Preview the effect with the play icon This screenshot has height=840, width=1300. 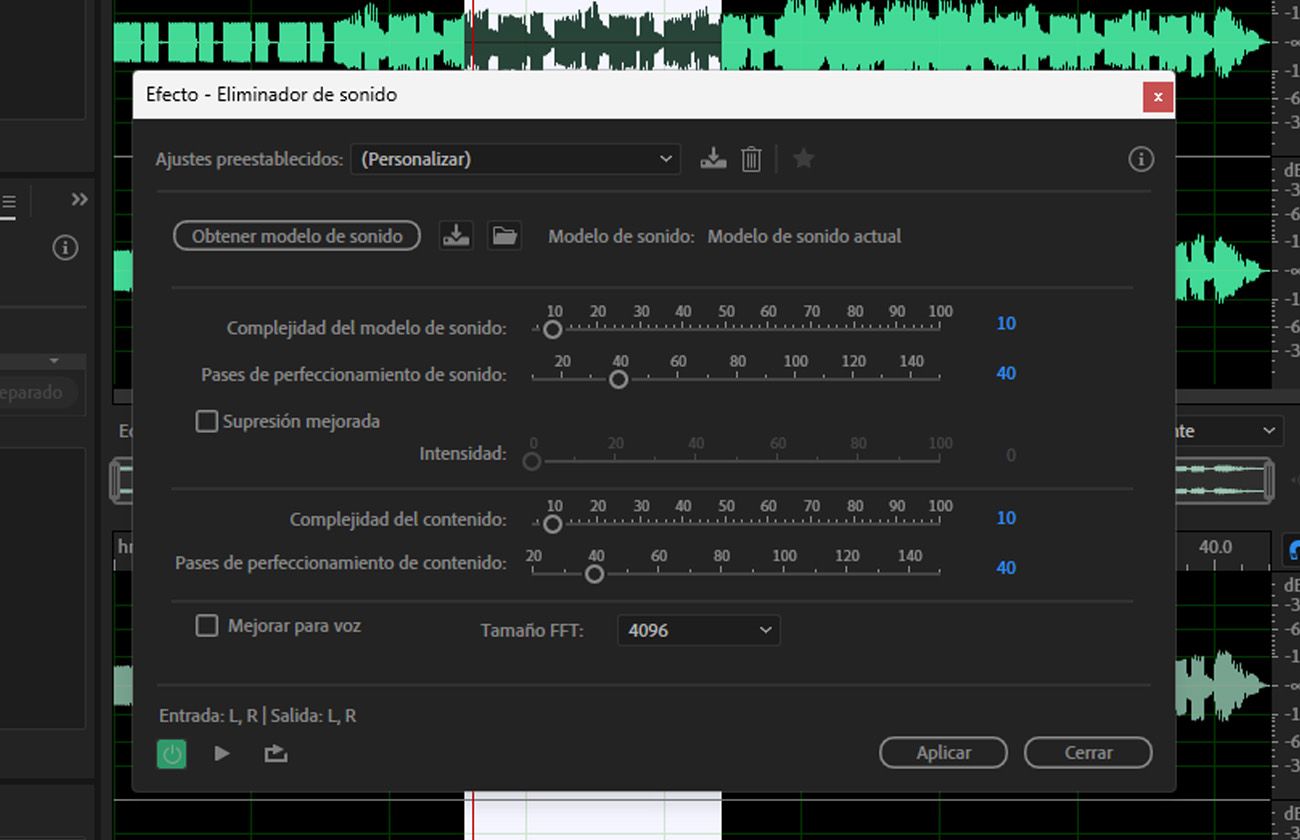pos(221,753)
